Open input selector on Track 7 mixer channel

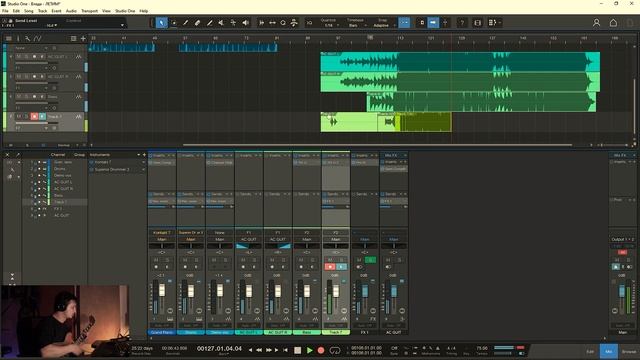336,232
